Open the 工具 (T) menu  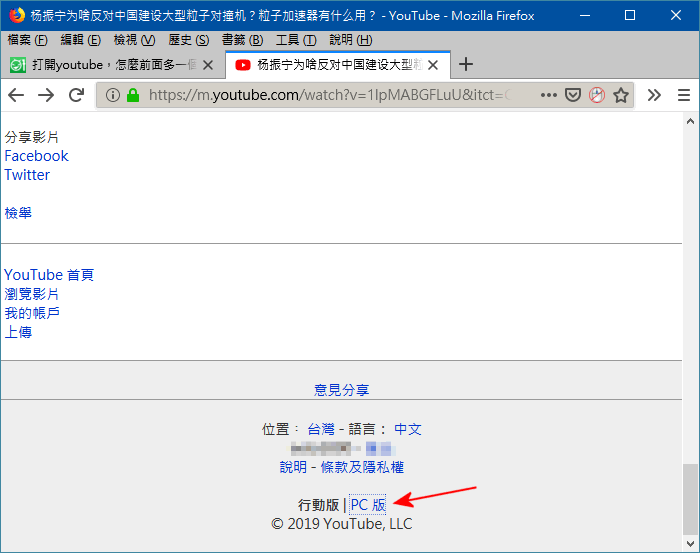pos(296,40)
